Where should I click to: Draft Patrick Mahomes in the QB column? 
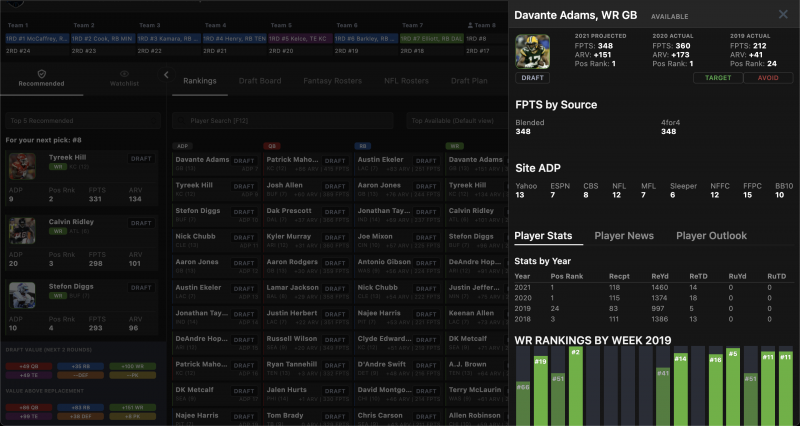(x=335, y=161)
